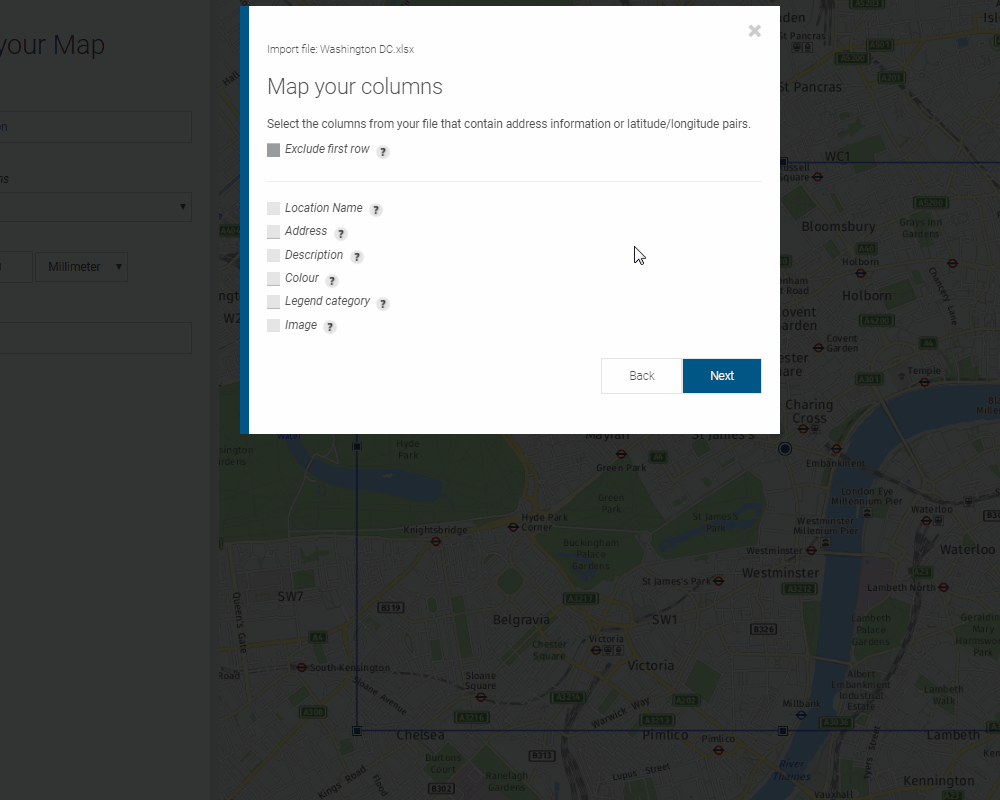Click the 'A3217' road shield on map

tap(581, 598)
